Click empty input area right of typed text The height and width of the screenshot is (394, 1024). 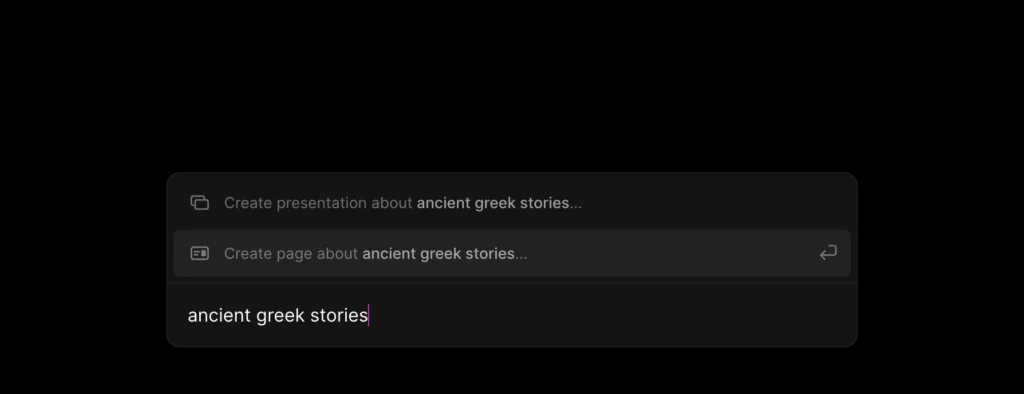click(x=607, y=316)
